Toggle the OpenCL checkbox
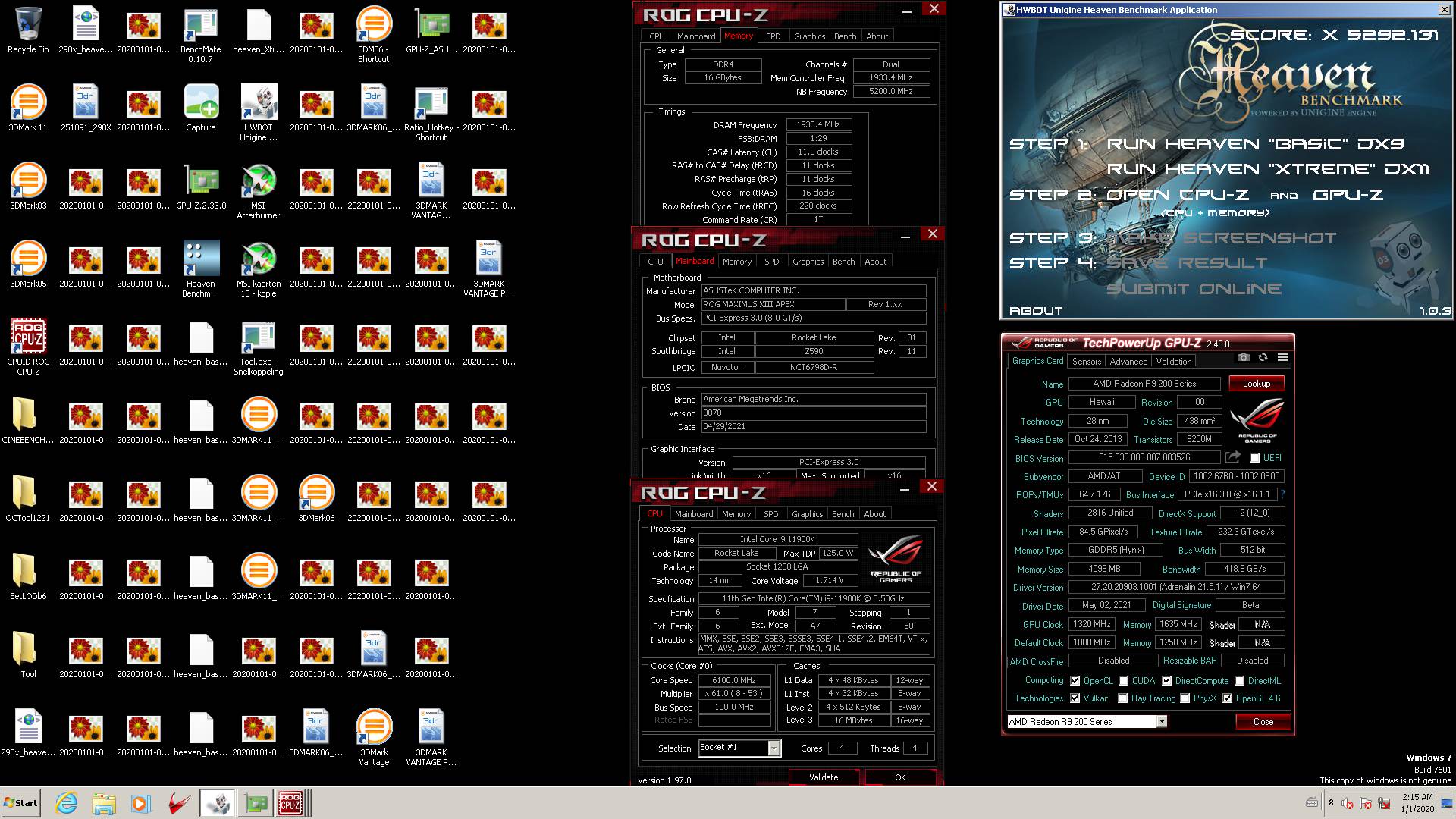Image resolution: width=1456 pixels, height=819 pixels. click(1075, 681)
